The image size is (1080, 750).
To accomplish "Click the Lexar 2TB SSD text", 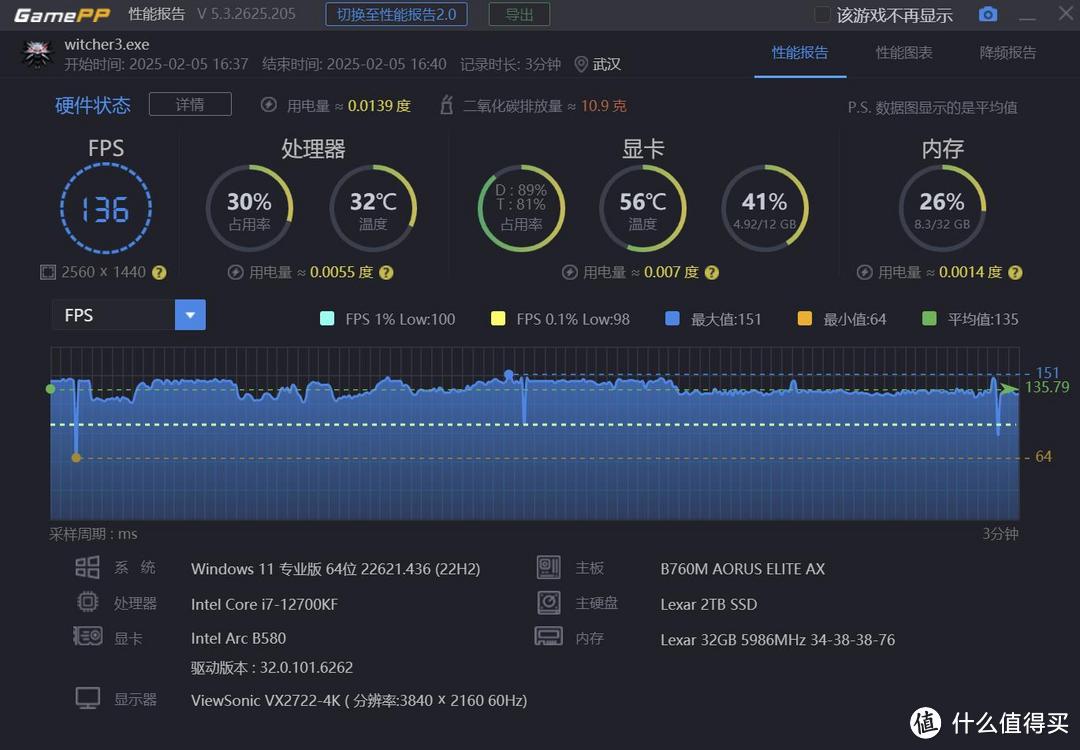I will tap(709, 604).
